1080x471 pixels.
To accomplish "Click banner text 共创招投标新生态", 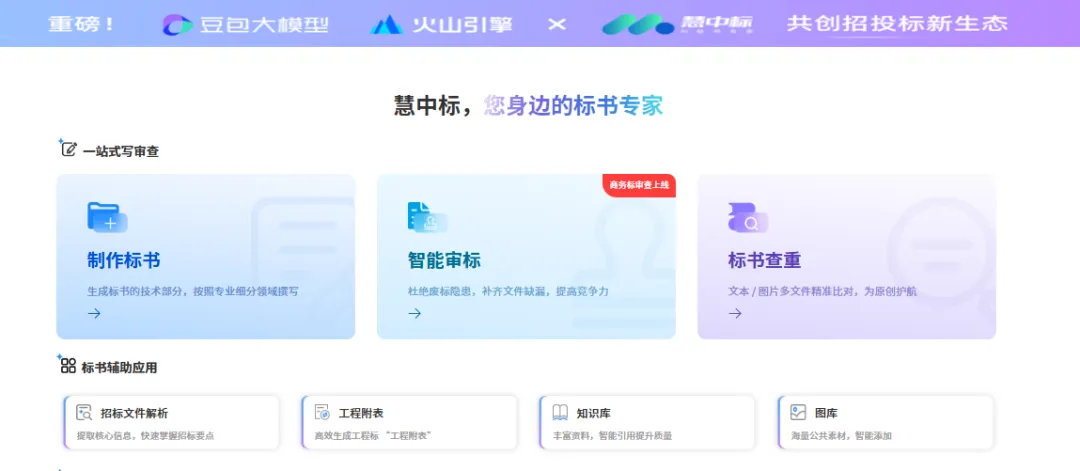I will (x=897, y=24).
